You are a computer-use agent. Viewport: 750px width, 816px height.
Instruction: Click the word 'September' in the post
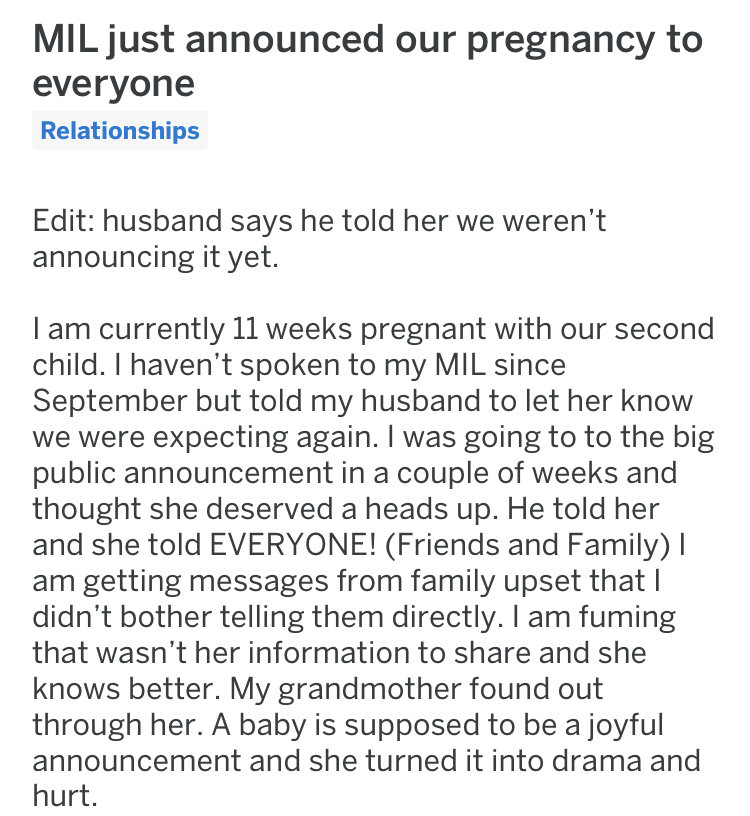(110, 402)
